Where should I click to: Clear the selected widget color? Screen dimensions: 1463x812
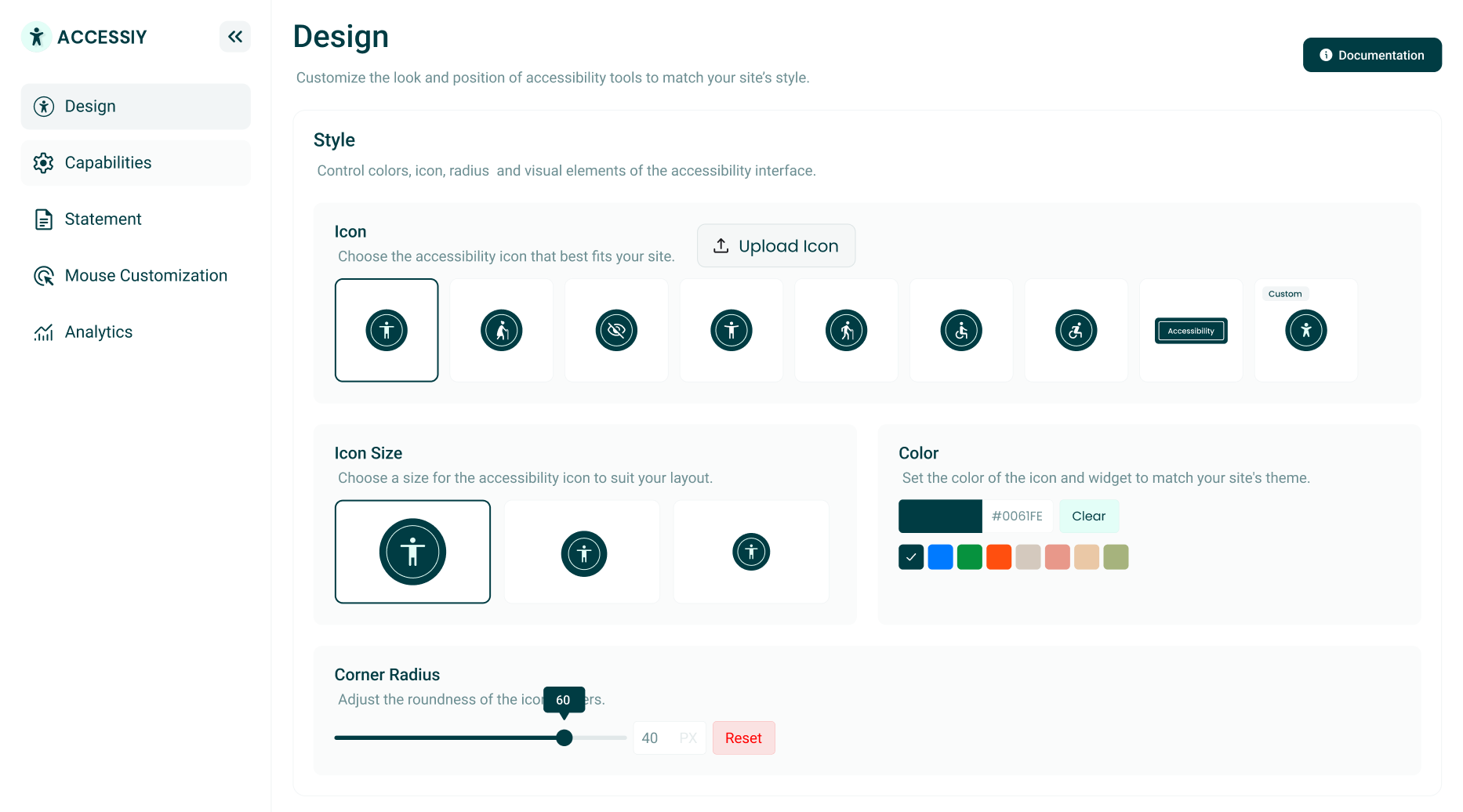[1088, 516]
